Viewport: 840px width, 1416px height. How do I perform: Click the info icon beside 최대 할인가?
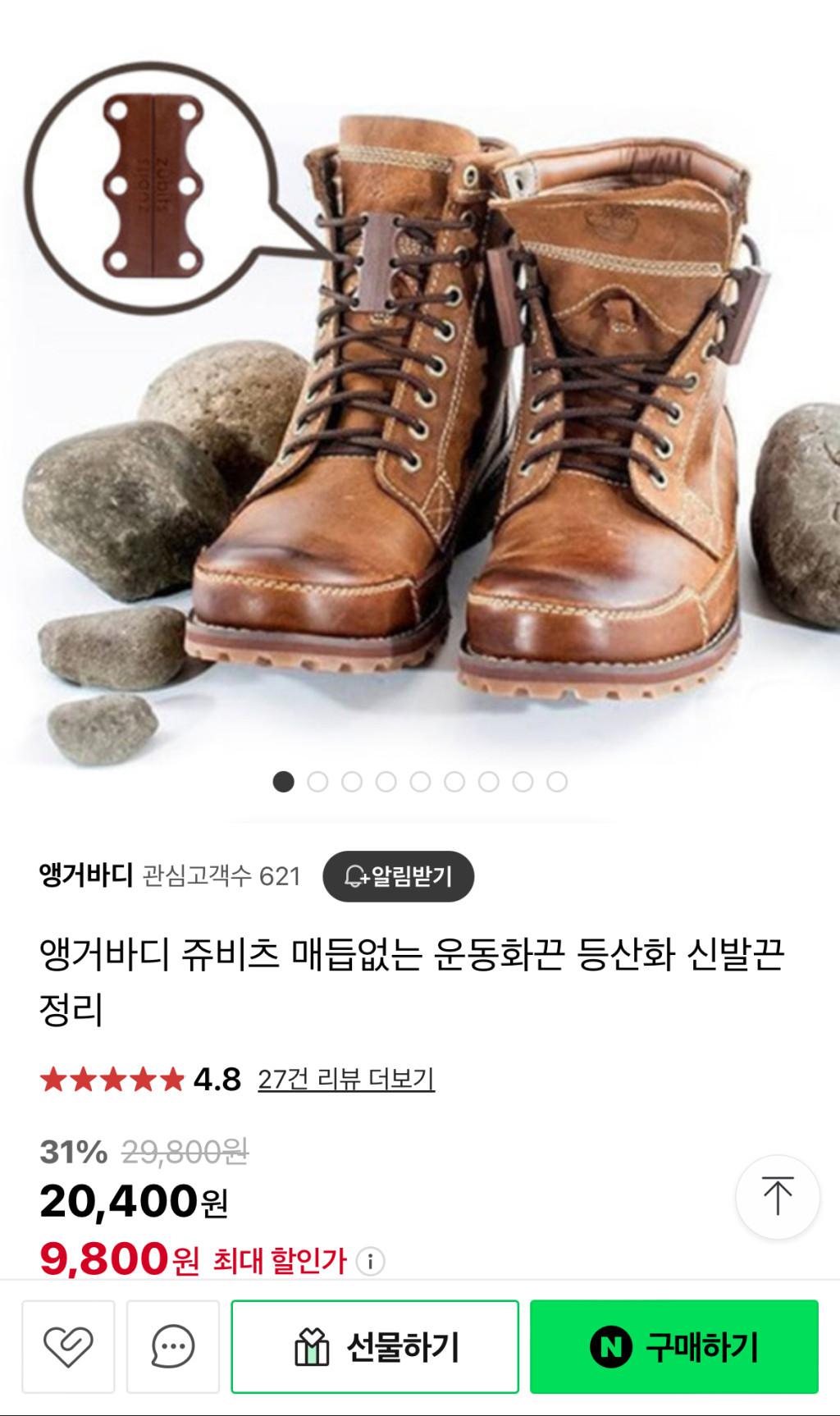(x=370, y=1261)
